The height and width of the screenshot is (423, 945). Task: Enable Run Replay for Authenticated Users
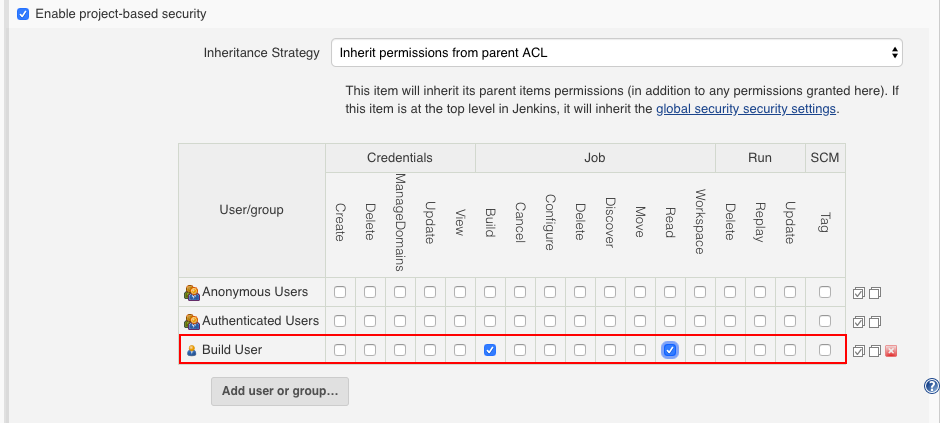coord(760,321)
